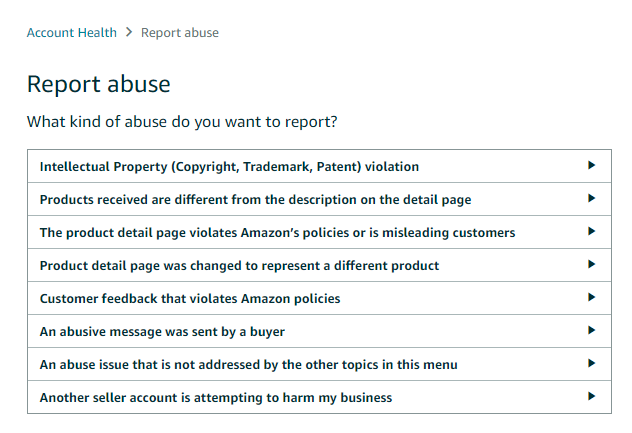The image size is (632, 433).
Task: Click the chevron separator after Account Health
Action: 129,32
